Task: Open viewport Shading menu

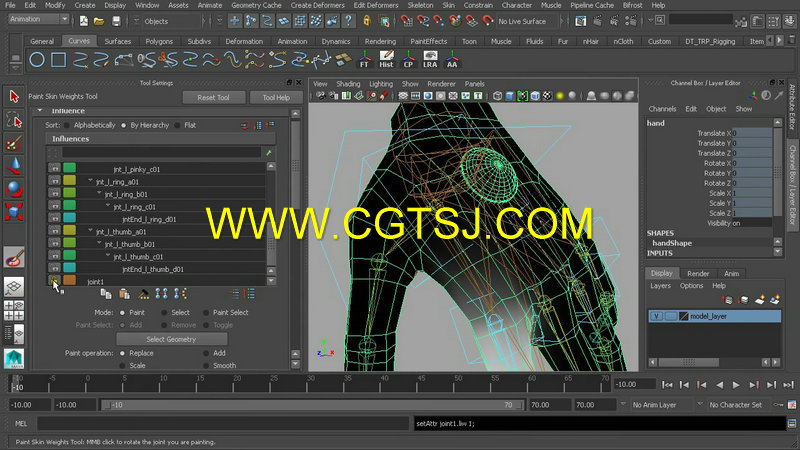Action: [348, 84]
